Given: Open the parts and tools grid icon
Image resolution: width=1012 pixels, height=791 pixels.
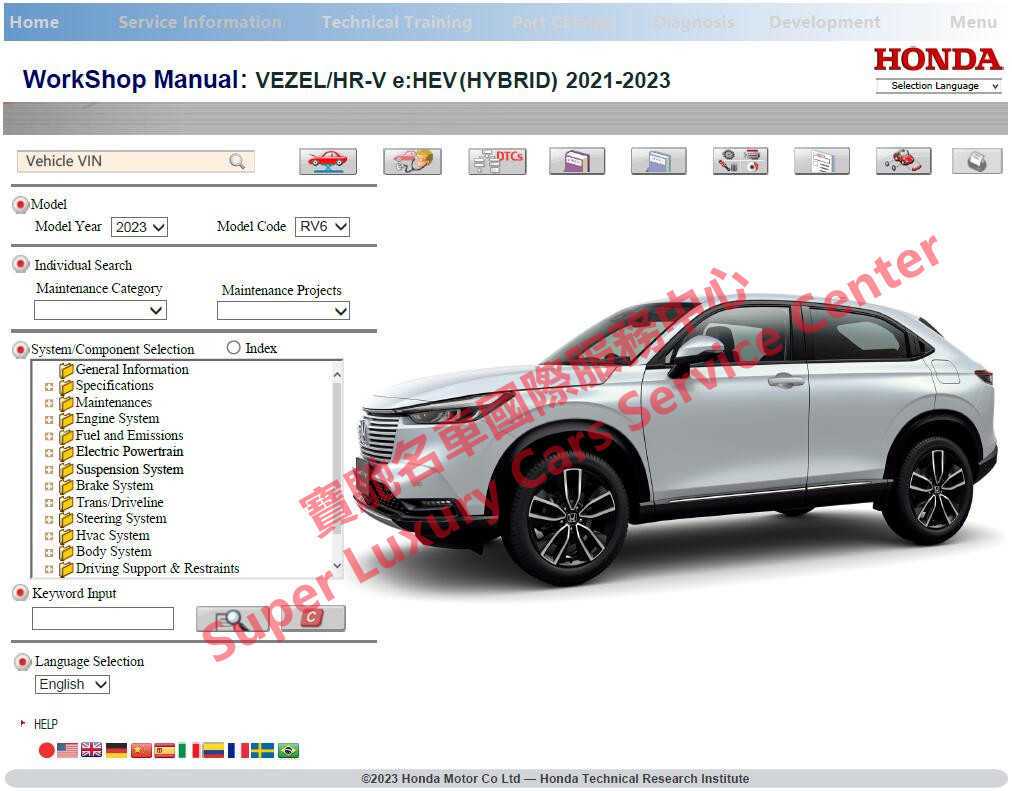Looking at the screenshot, I should (740, 161).
